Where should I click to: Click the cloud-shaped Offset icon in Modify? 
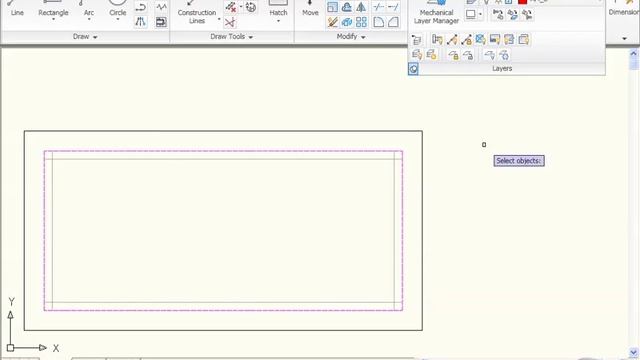click(x=347, y=7)
